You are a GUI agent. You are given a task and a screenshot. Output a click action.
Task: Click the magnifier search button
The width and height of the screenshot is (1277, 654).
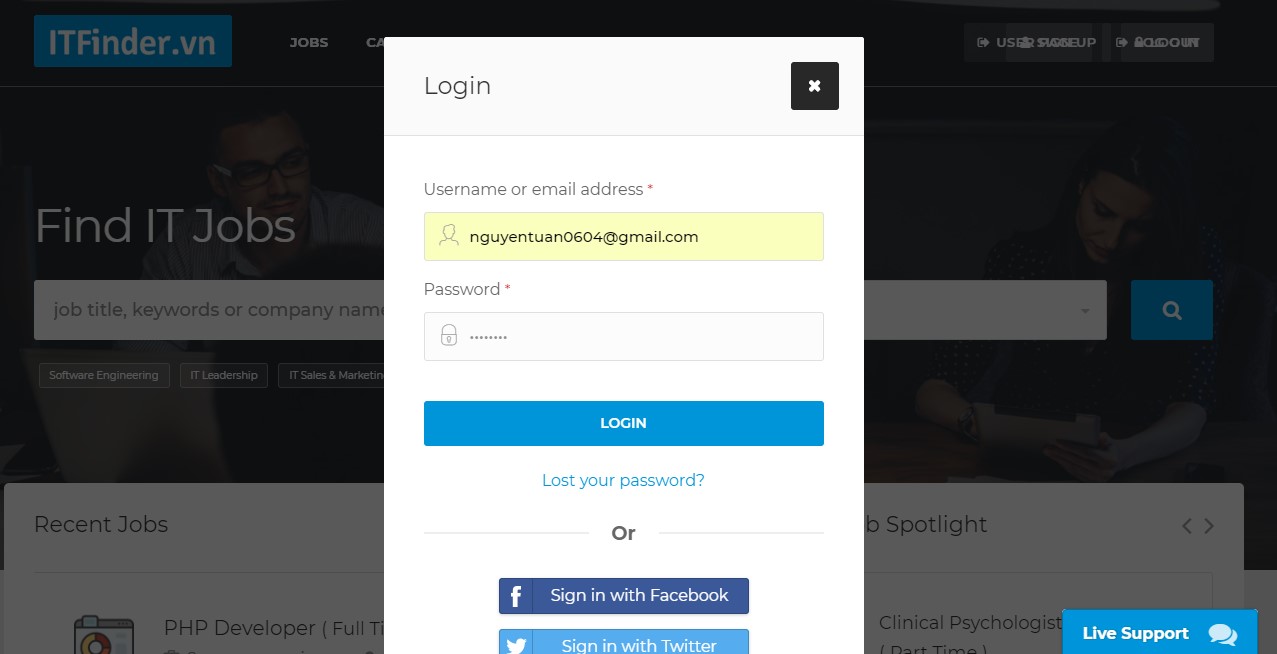(x=1172, y=310)
